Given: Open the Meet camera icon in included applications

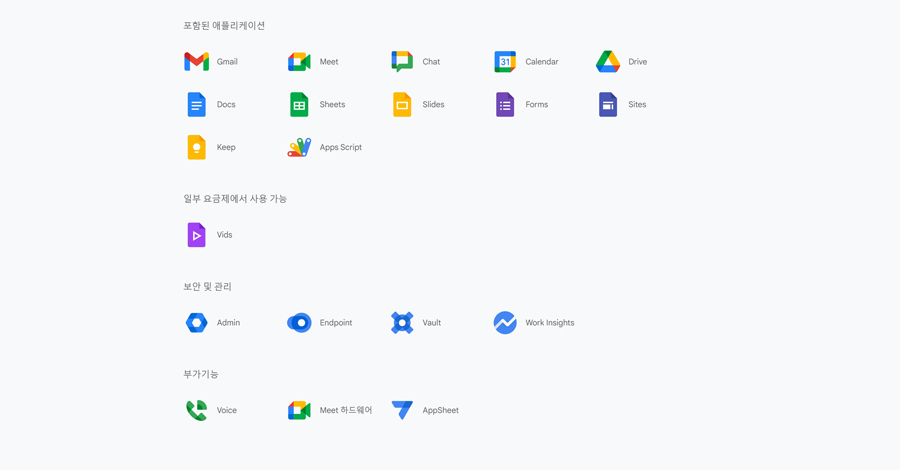Looking at the screenshot, I should pos(299,61).
